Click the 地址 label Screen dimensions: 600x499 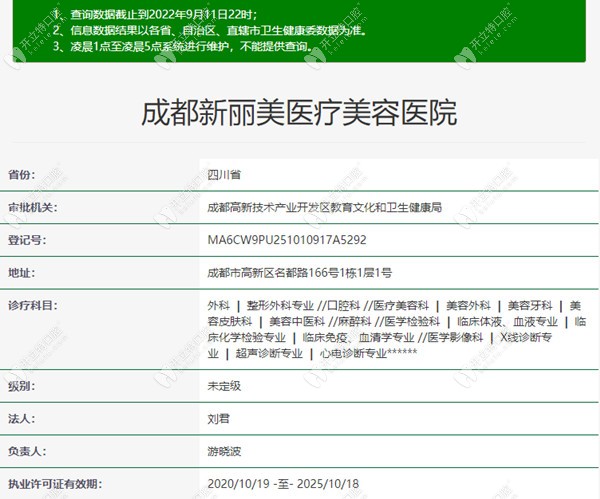(21, 273)
